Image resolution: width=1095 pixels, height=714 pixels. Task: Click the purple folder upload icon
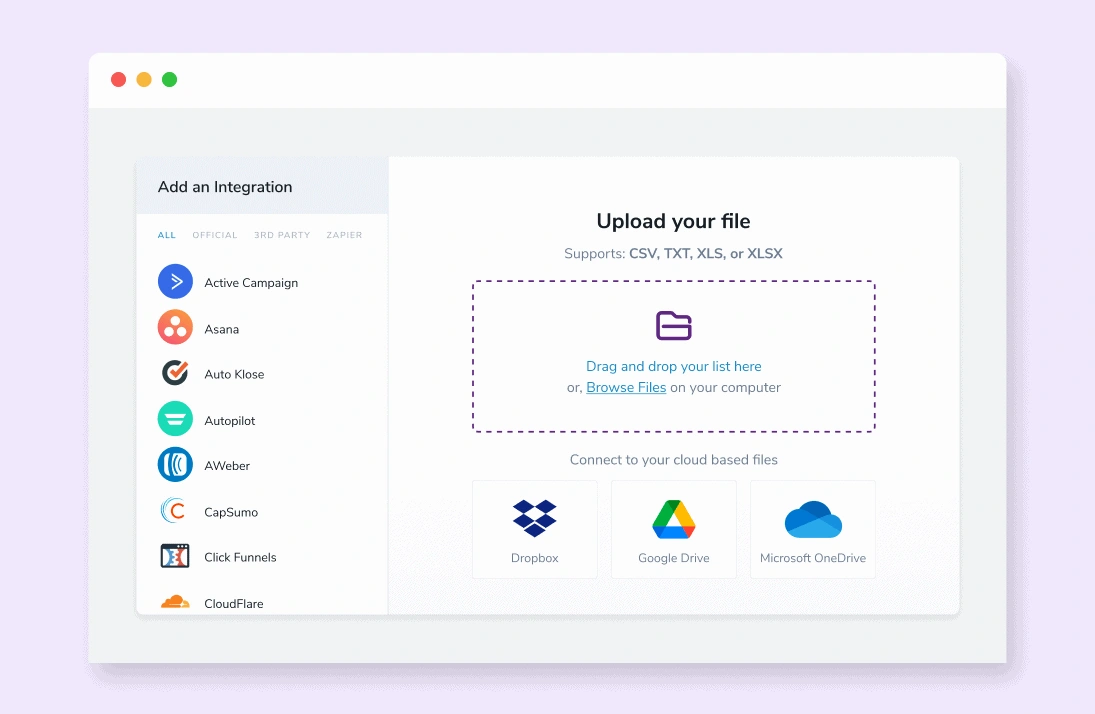(673, 325)
